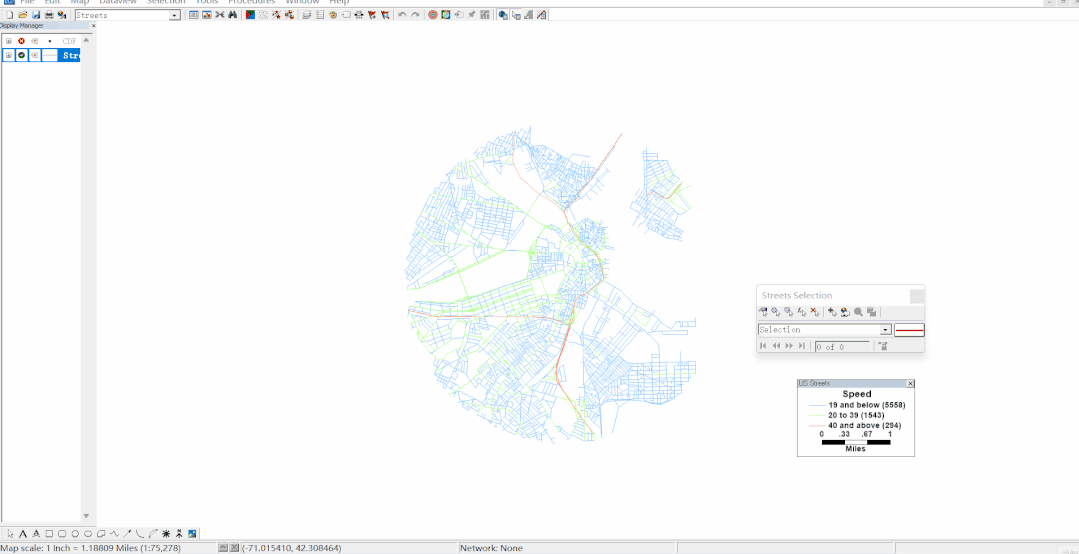The image size is (1079, 554).
Task: Open the Dataview menu
Action: pos(119,2)
